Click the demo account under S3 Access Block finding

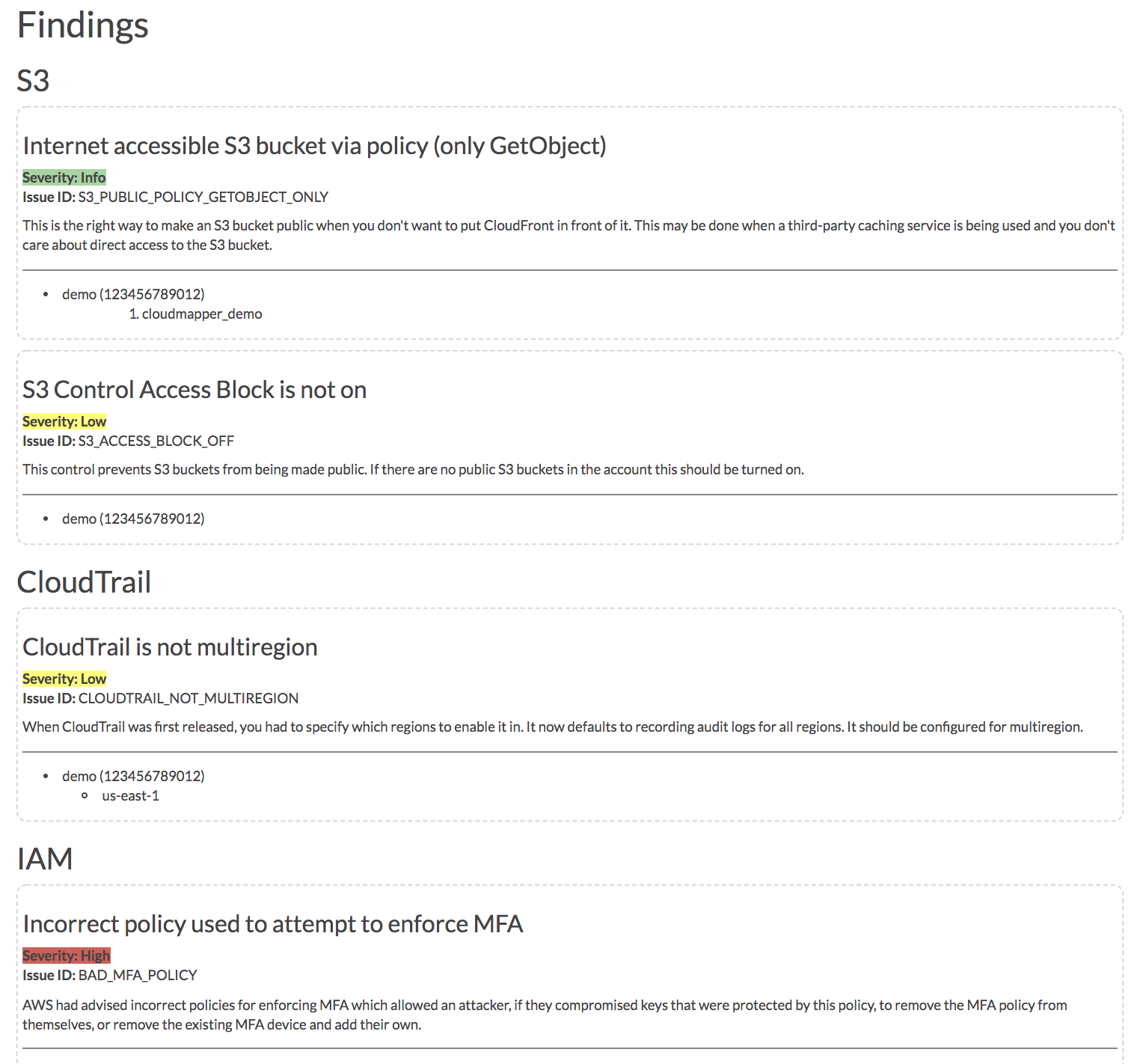[133, 519]
